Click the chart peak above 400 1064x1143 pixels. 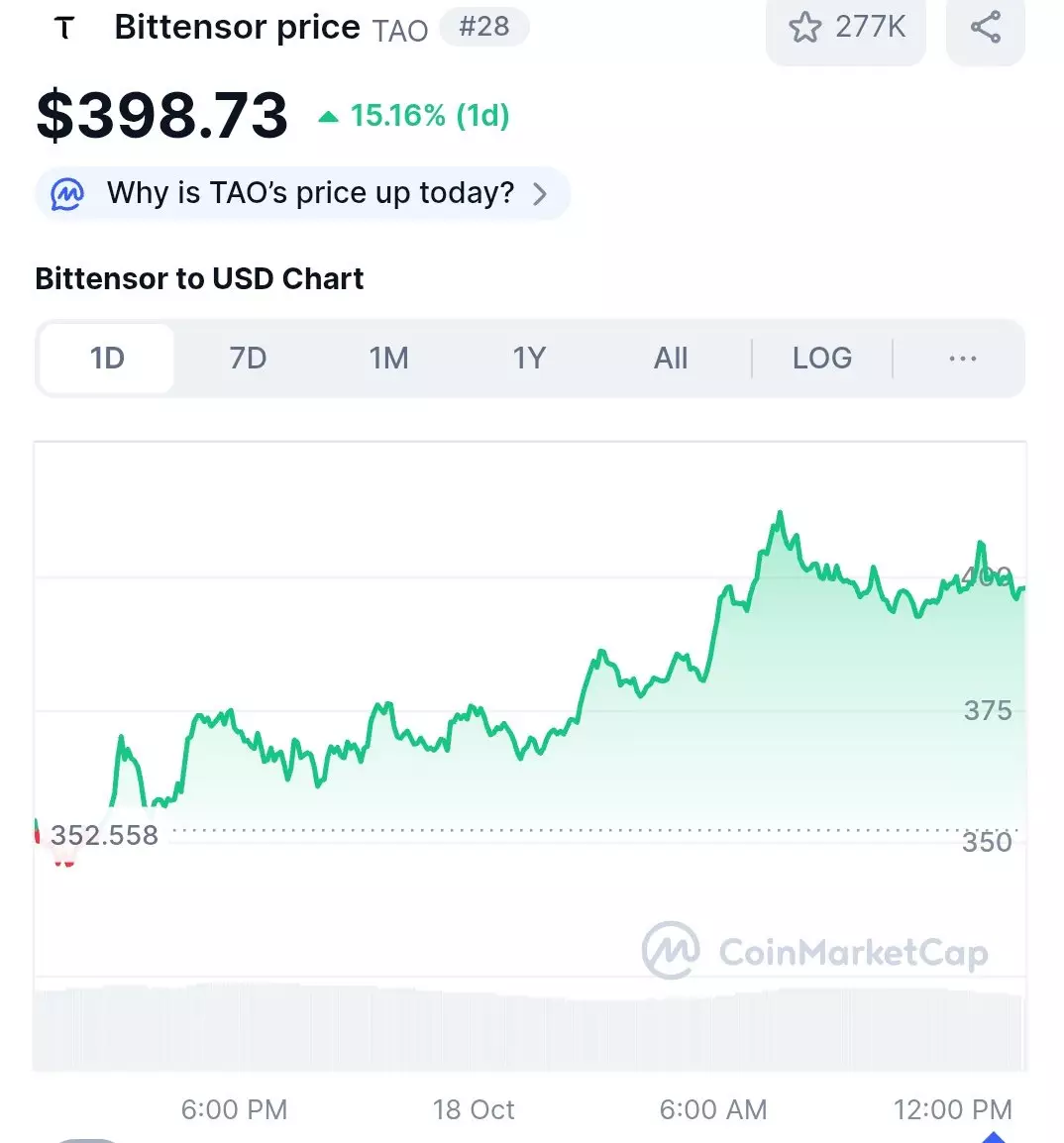click(x=781, y=515)
